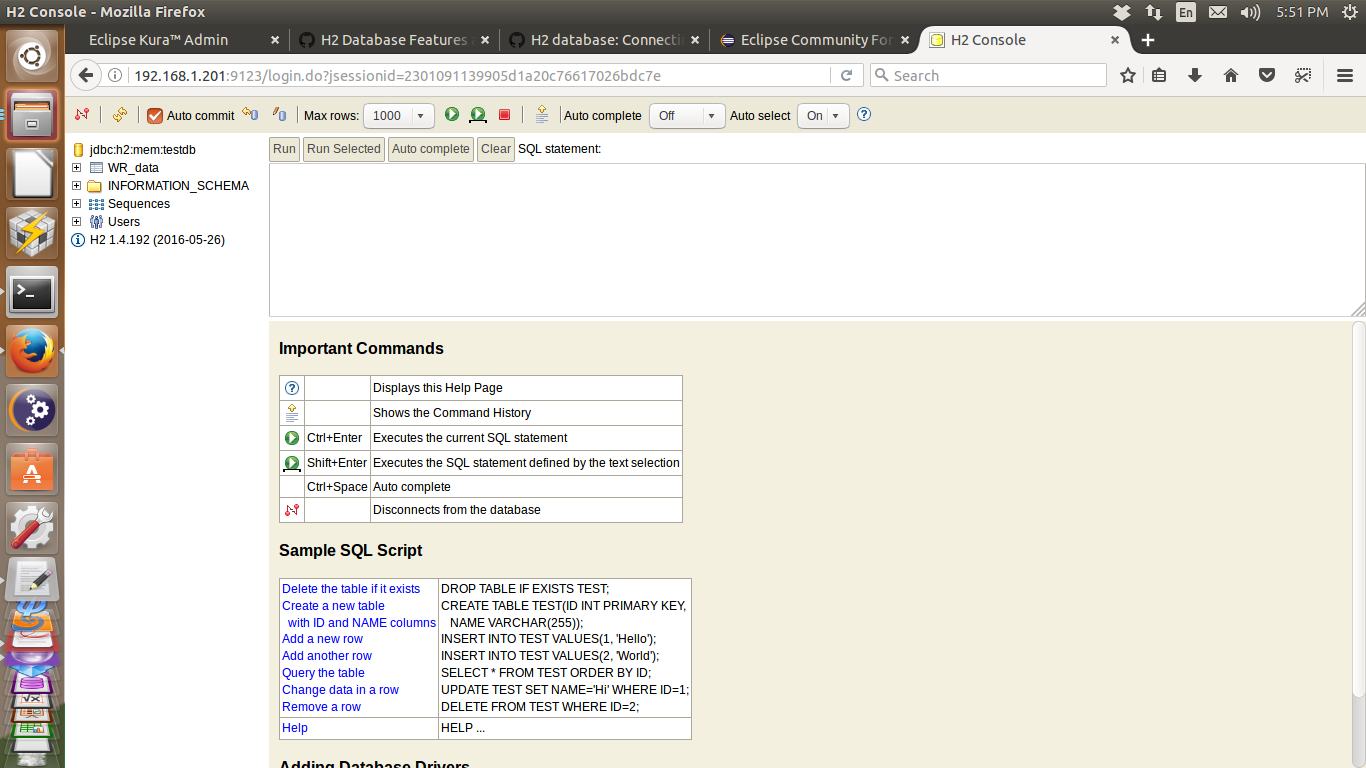Click Firefox back arrow button
The height and width of the screenshot is (768, 1366).
click(86, 75)
